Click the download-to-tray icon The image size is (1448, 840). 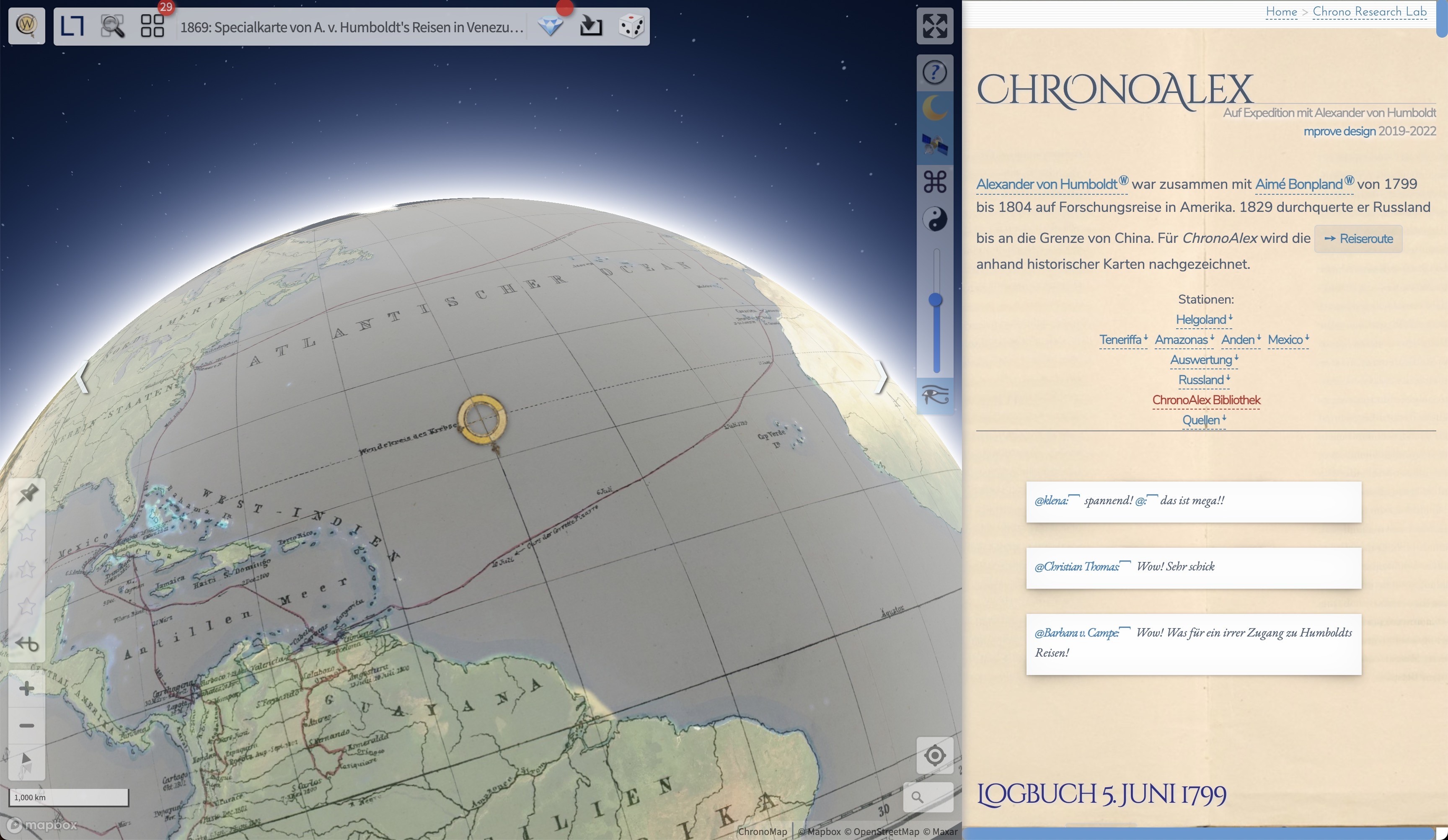(591, 26)
